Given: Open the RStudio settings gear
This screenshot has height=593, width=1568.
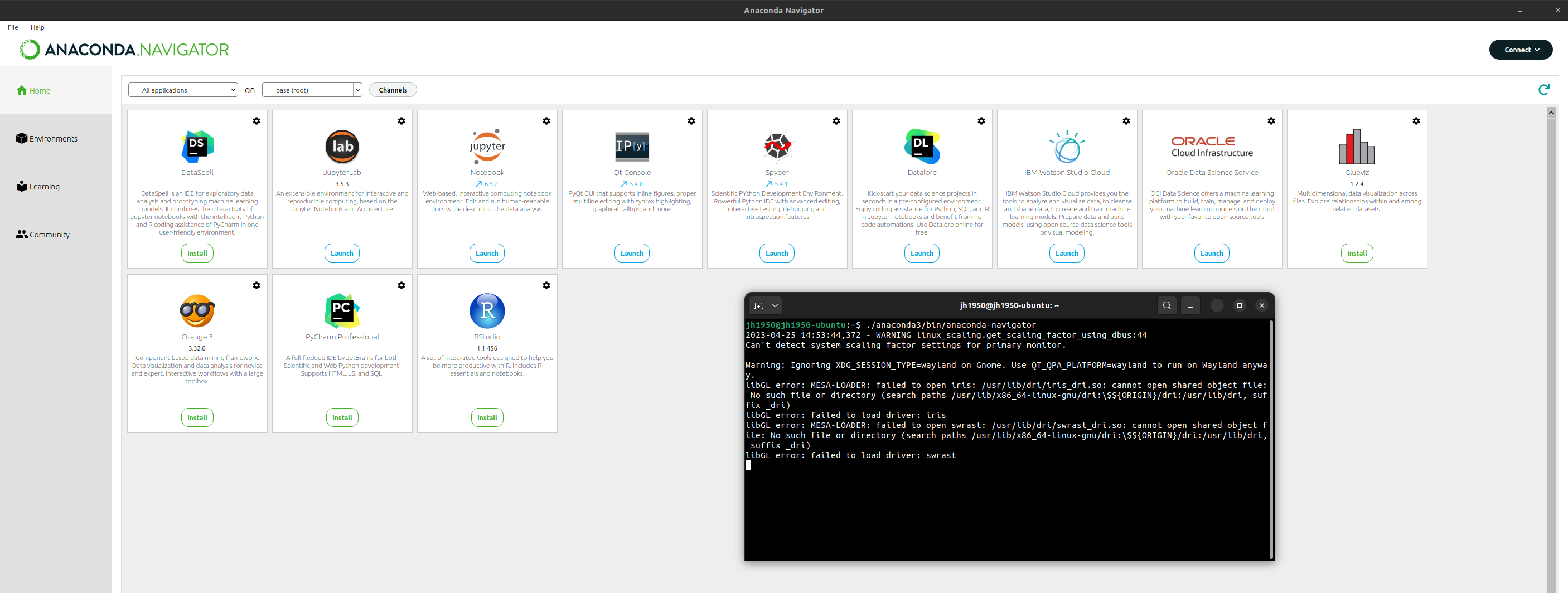Looking at the screenshot, I should click(546, 285).
